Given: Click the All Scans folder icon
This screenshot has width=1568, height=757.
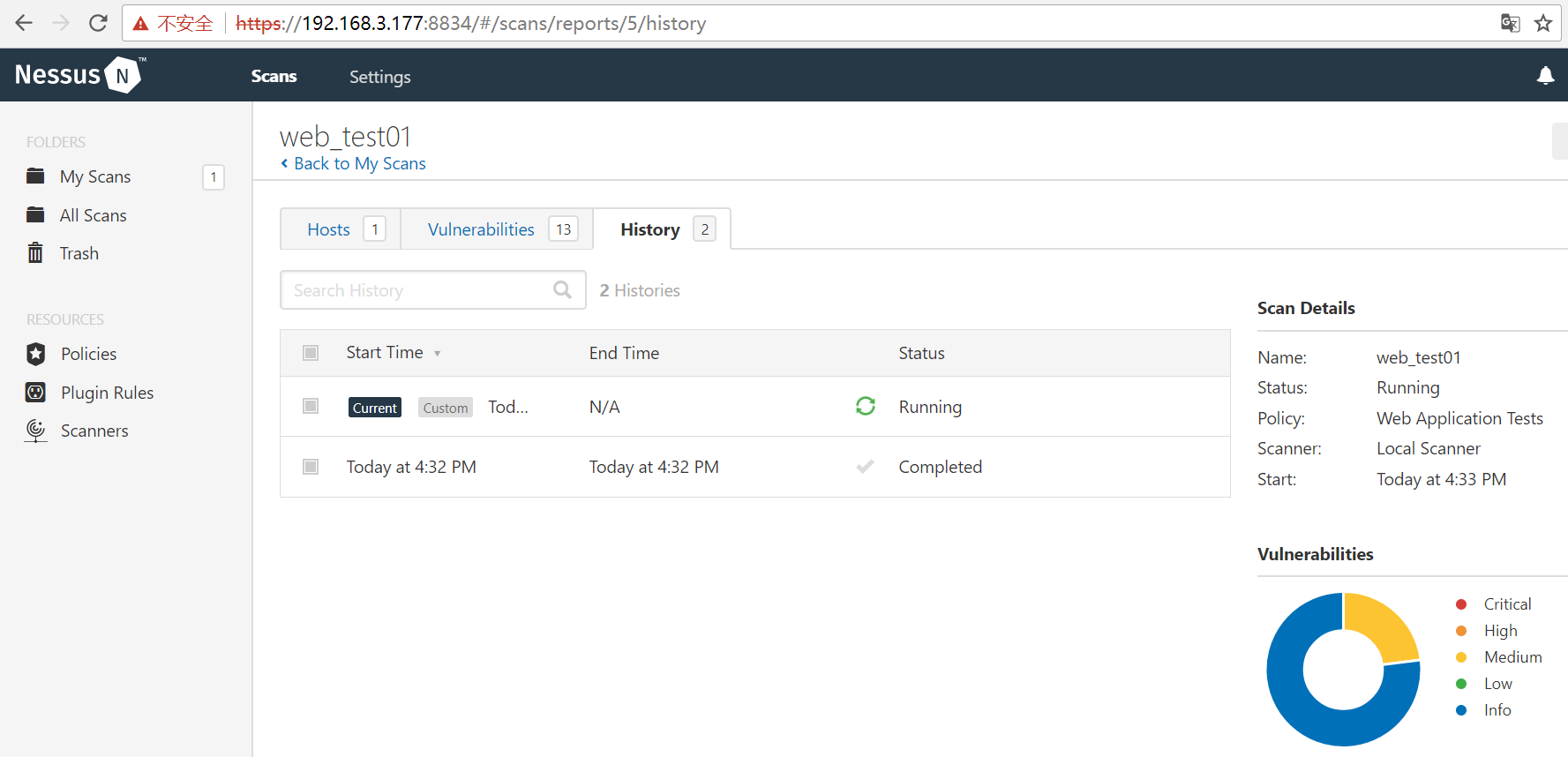Looking at the screenshot, I should [x=35, y=214].
